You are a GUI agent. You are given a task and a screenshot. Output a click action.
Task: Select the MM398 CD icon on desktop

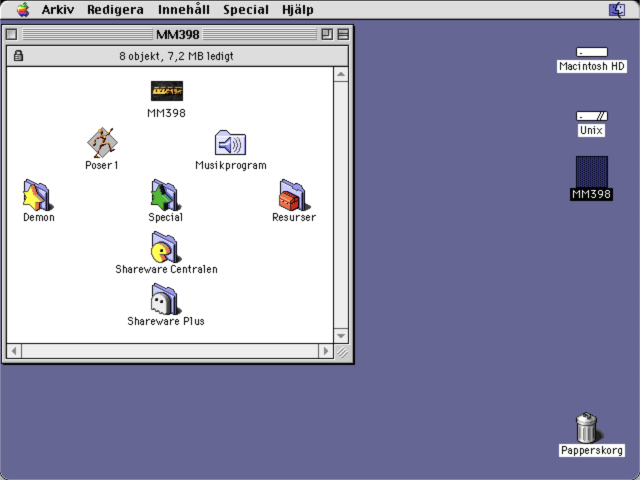[591, 172]
